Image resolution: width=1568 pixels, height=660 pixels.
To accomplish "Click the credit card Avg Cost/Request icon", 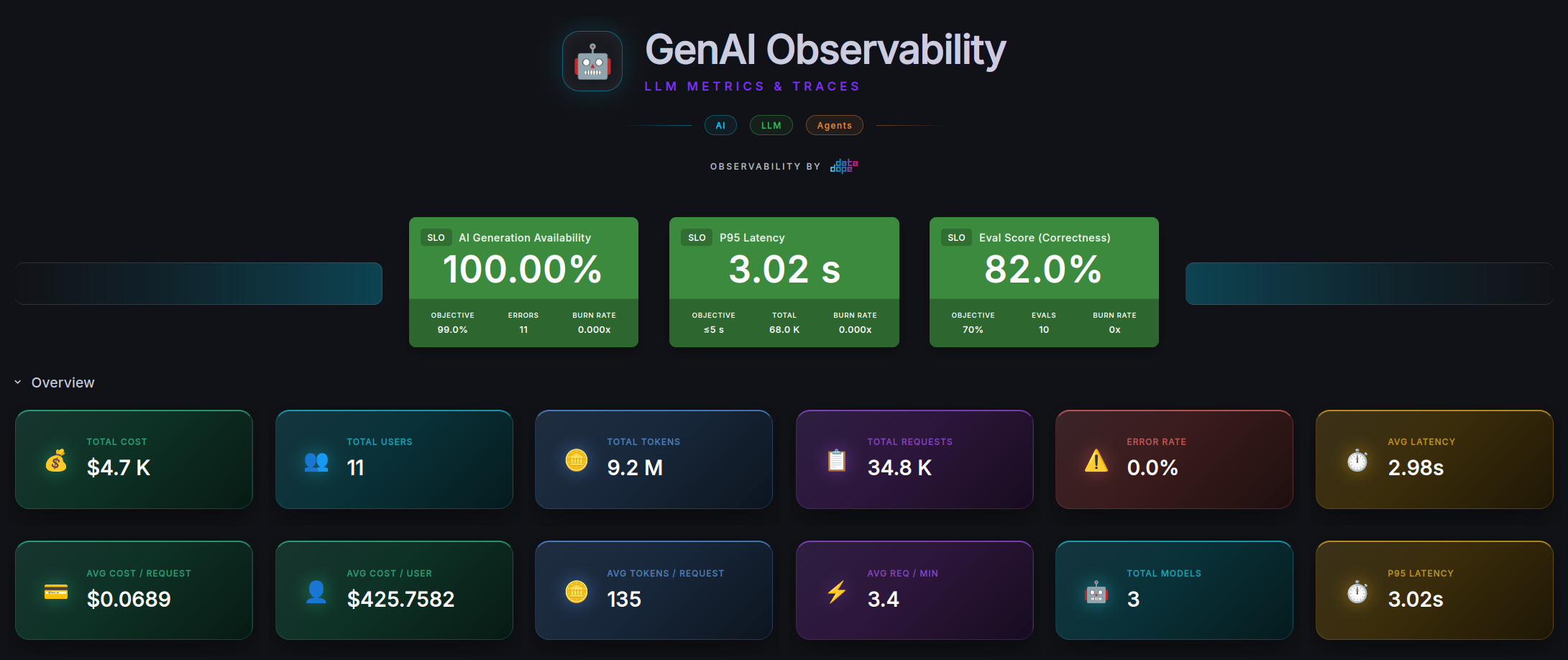I will click(56, 592).
